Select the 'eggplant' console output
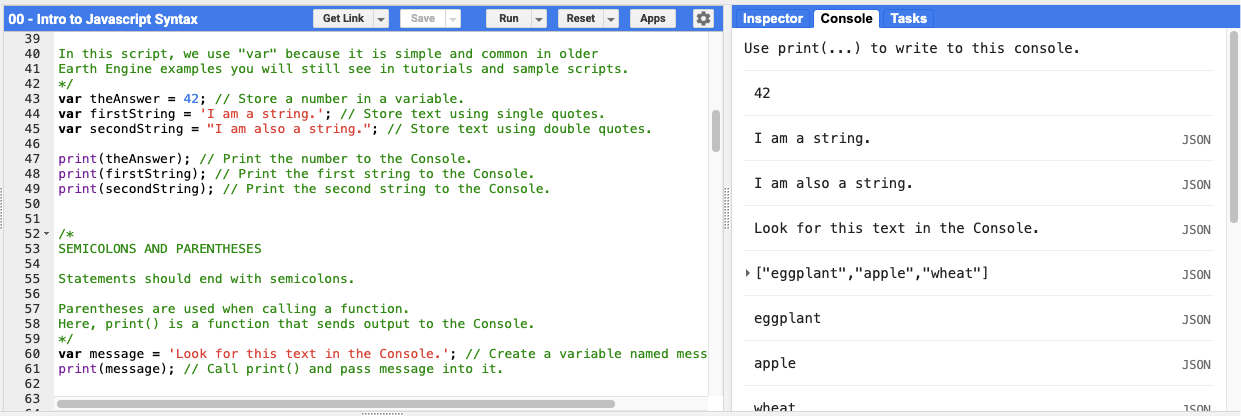The image size is (1241, 416). (x=787, y=319)
